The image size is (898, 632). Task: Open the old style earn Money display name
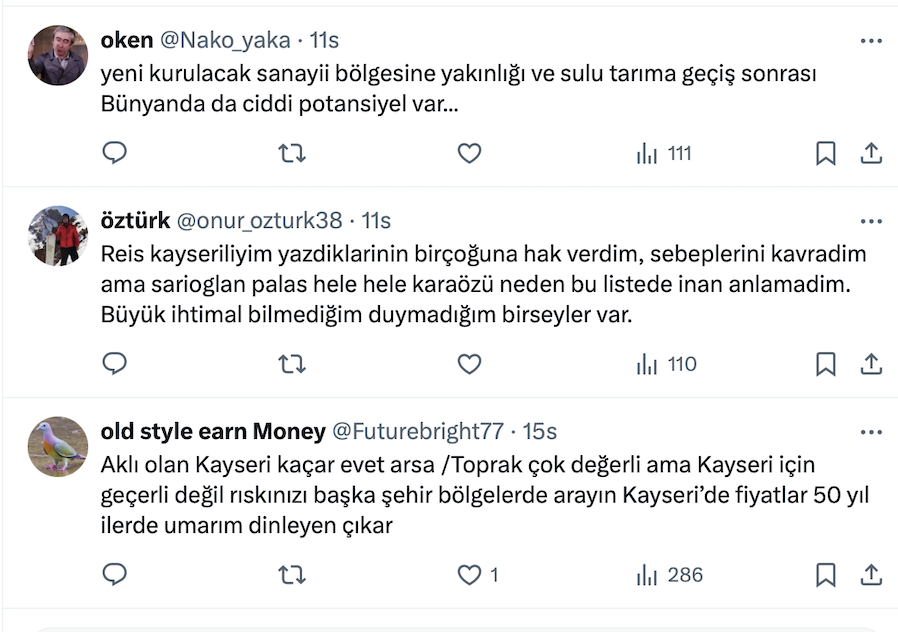pyautogui.click(x=213, y=431)
